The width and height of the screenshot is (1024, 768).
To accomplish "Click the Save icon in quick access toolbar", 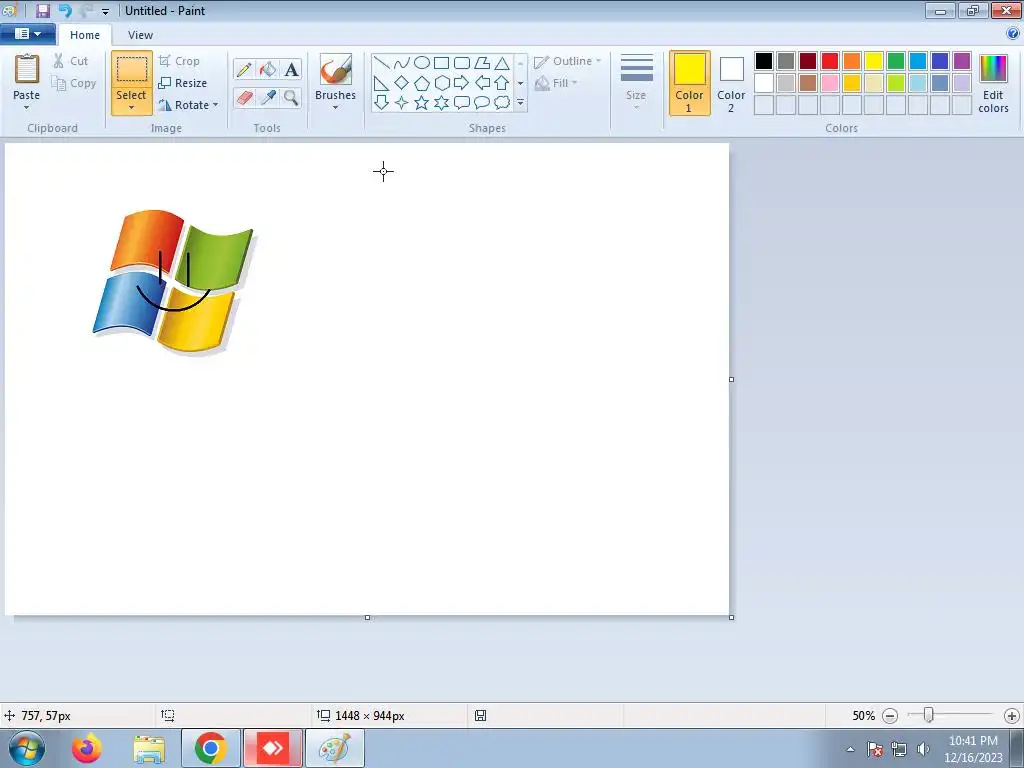I will point(42,10).
